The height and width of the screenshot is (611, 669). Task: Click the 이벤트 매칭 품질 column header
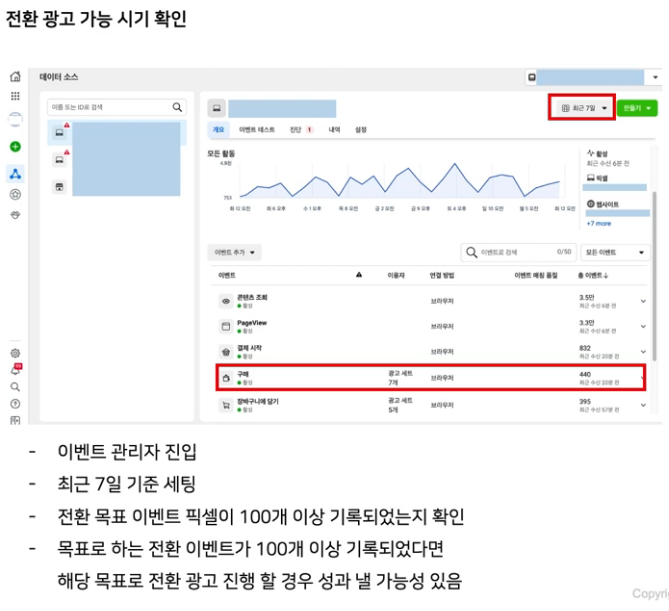536,276
